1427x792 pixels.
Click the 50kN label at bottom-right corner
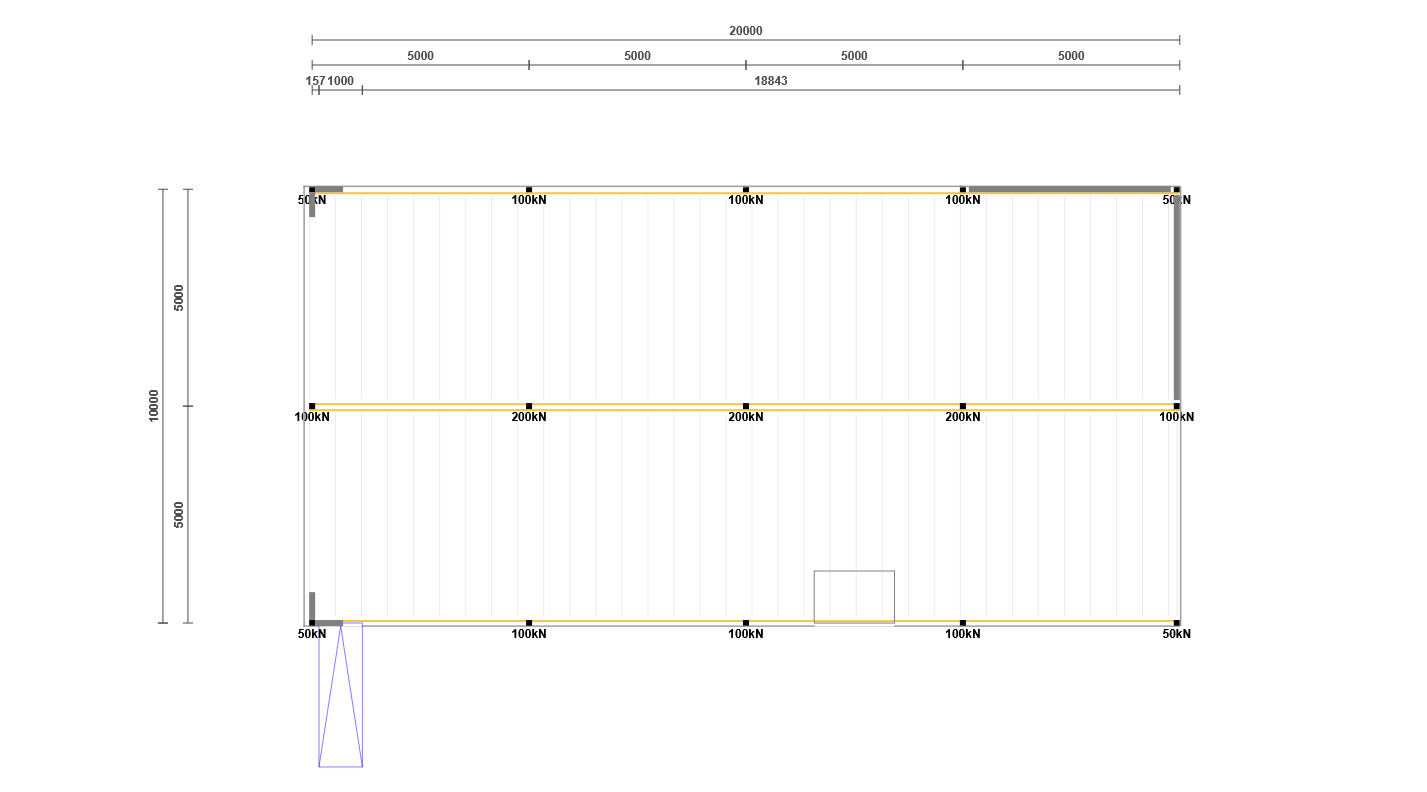[x=1176, y=634]
